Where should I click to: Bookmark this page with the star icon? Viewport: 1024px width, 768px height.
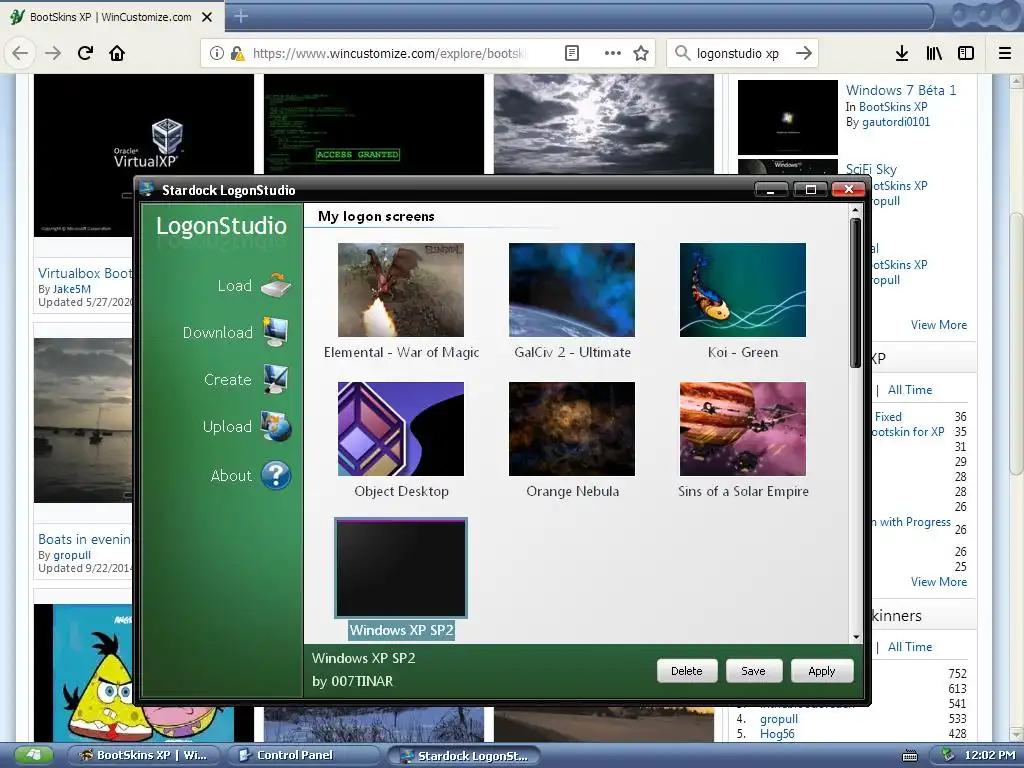641,54
